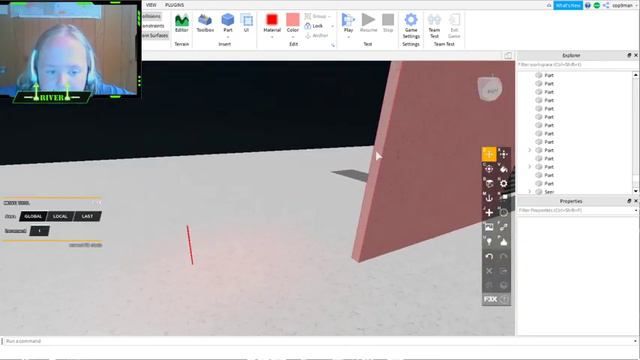
Task: Open the Filter Properties dropdown arrow
Action: [636, 211]
